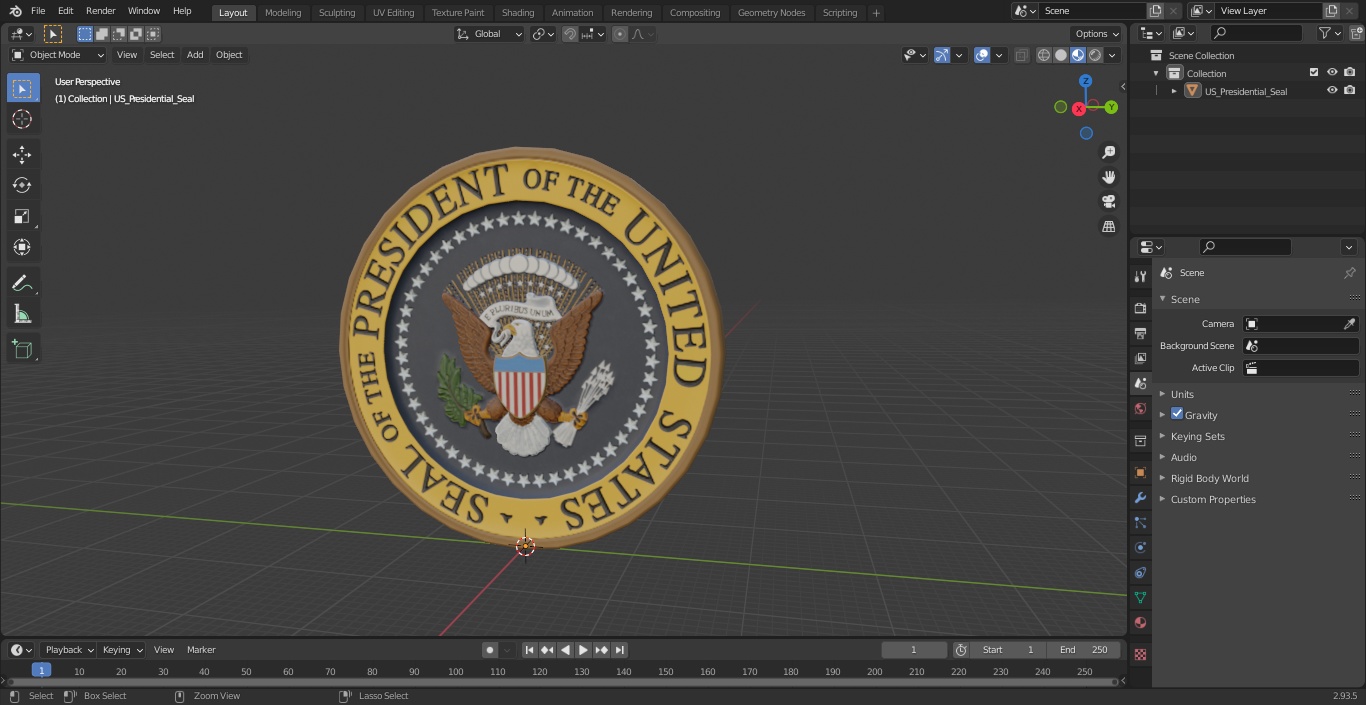Play the animation forward
1366x705 pixels.
(583, 650)
